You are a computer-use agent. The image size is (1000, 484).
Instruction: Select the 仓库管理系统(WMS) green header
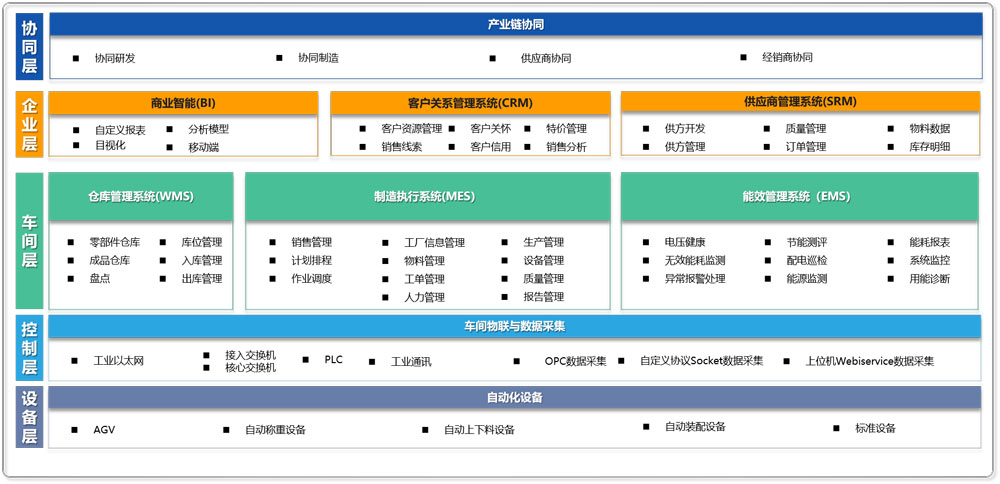[140, 197]
